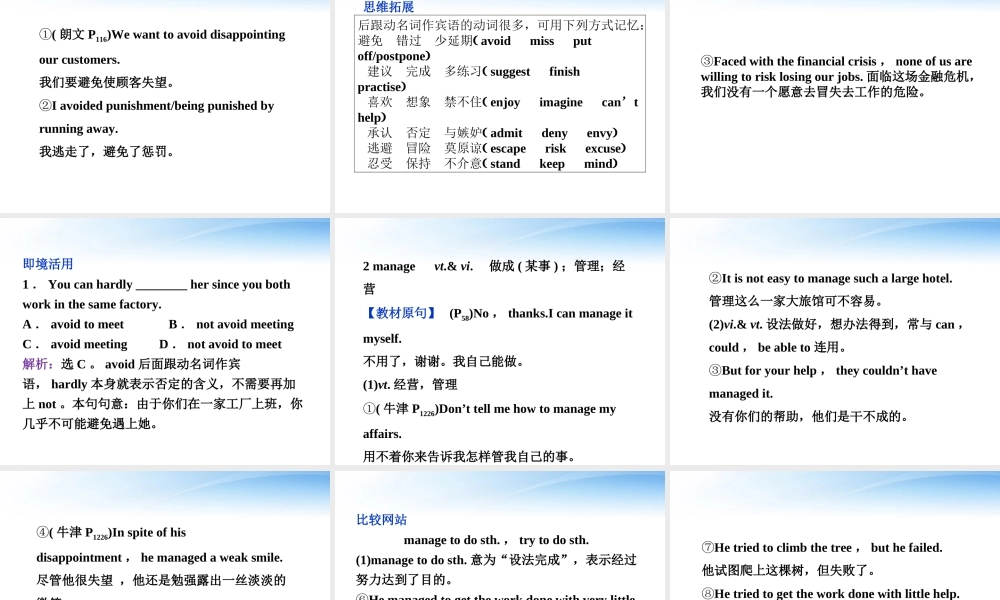Select option A 'avoid to meet'
The image size is (1000, 600).
tap(73, 325)
